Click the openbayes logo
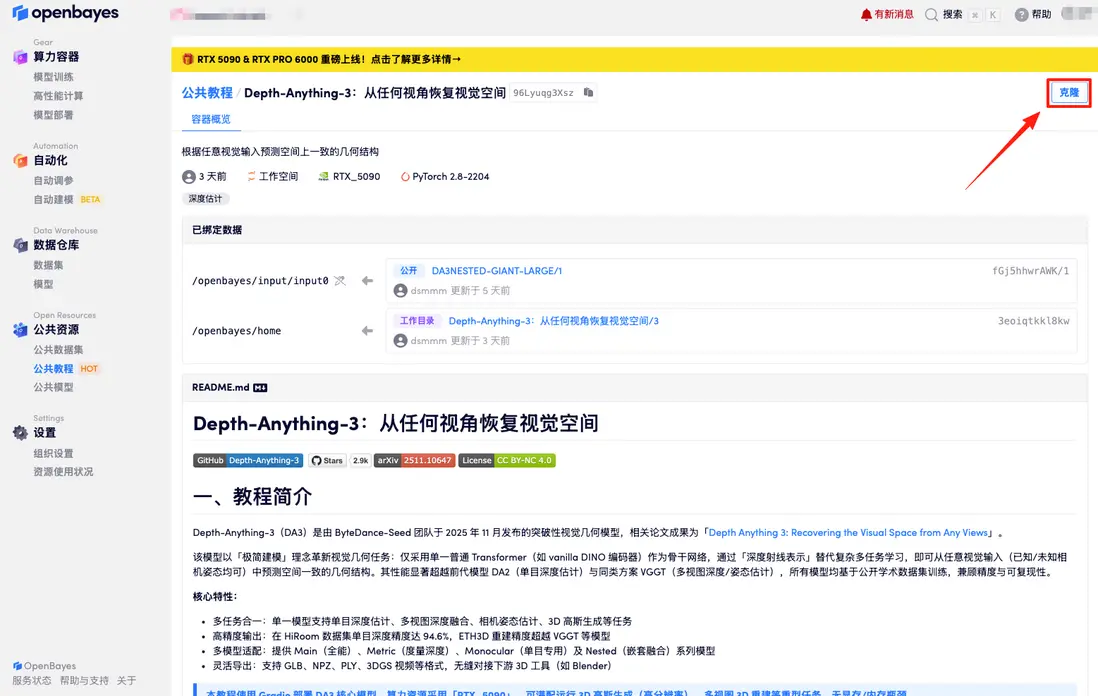Screen dimensions: 1098x696 coord(65,13)
